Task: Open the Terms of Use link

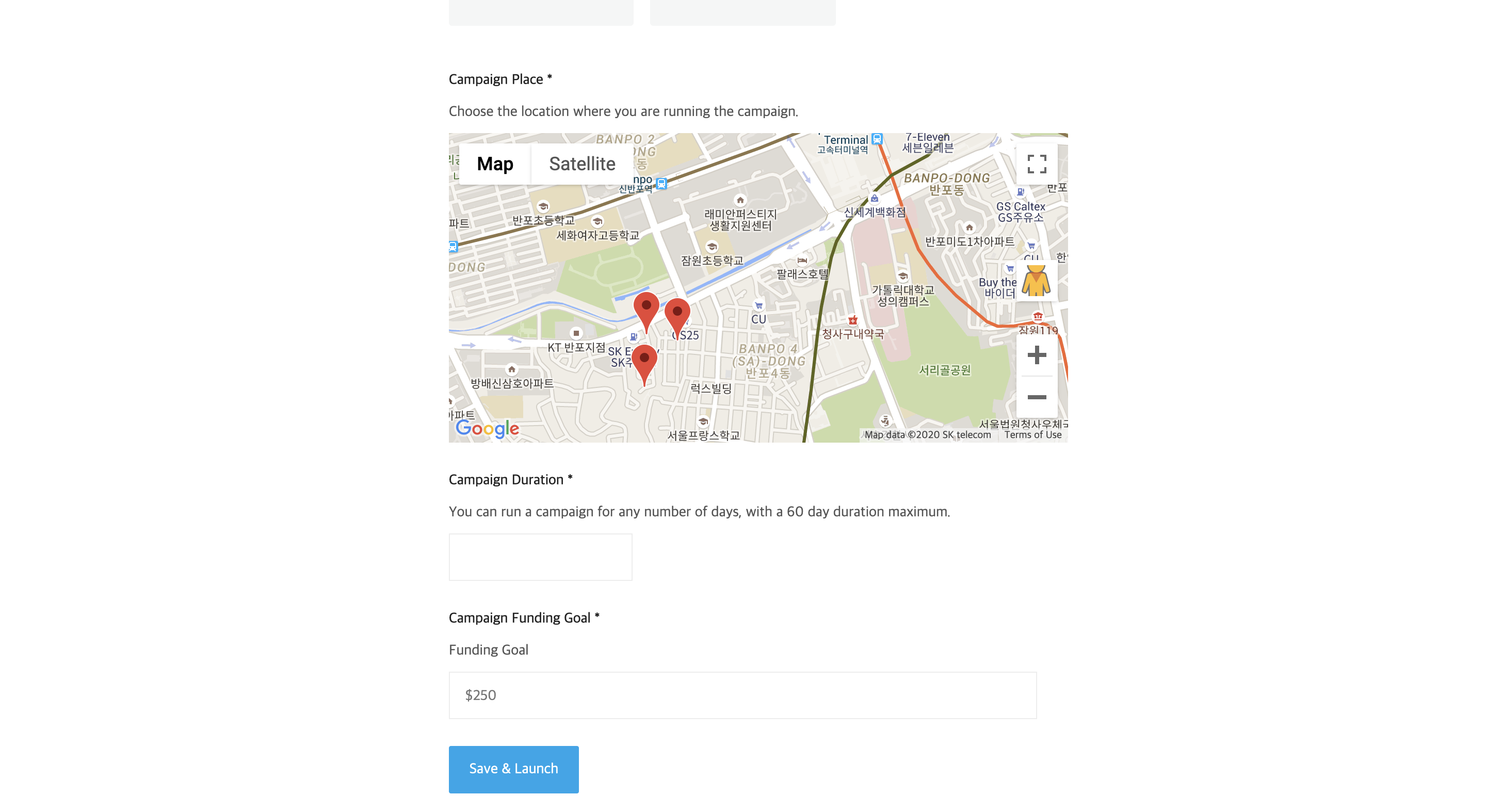Action: click(1032, 435)
